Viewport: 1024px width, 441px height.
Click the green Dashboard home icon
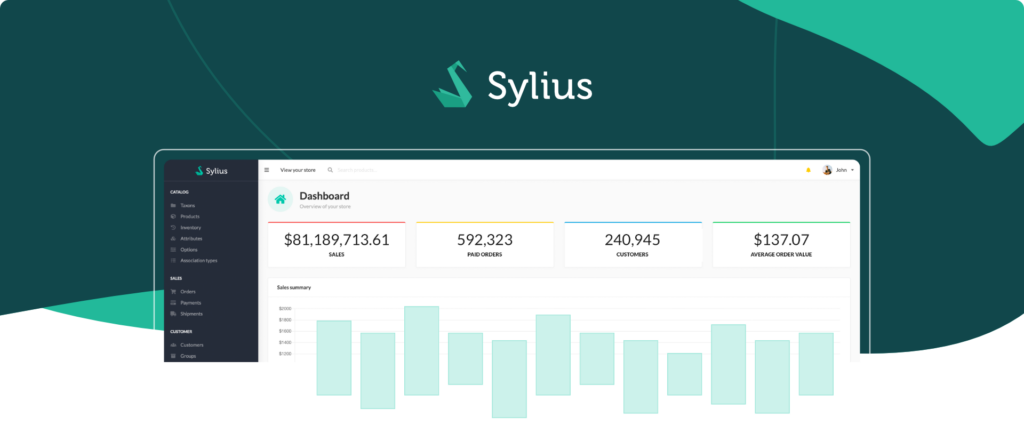click(281, 200)
